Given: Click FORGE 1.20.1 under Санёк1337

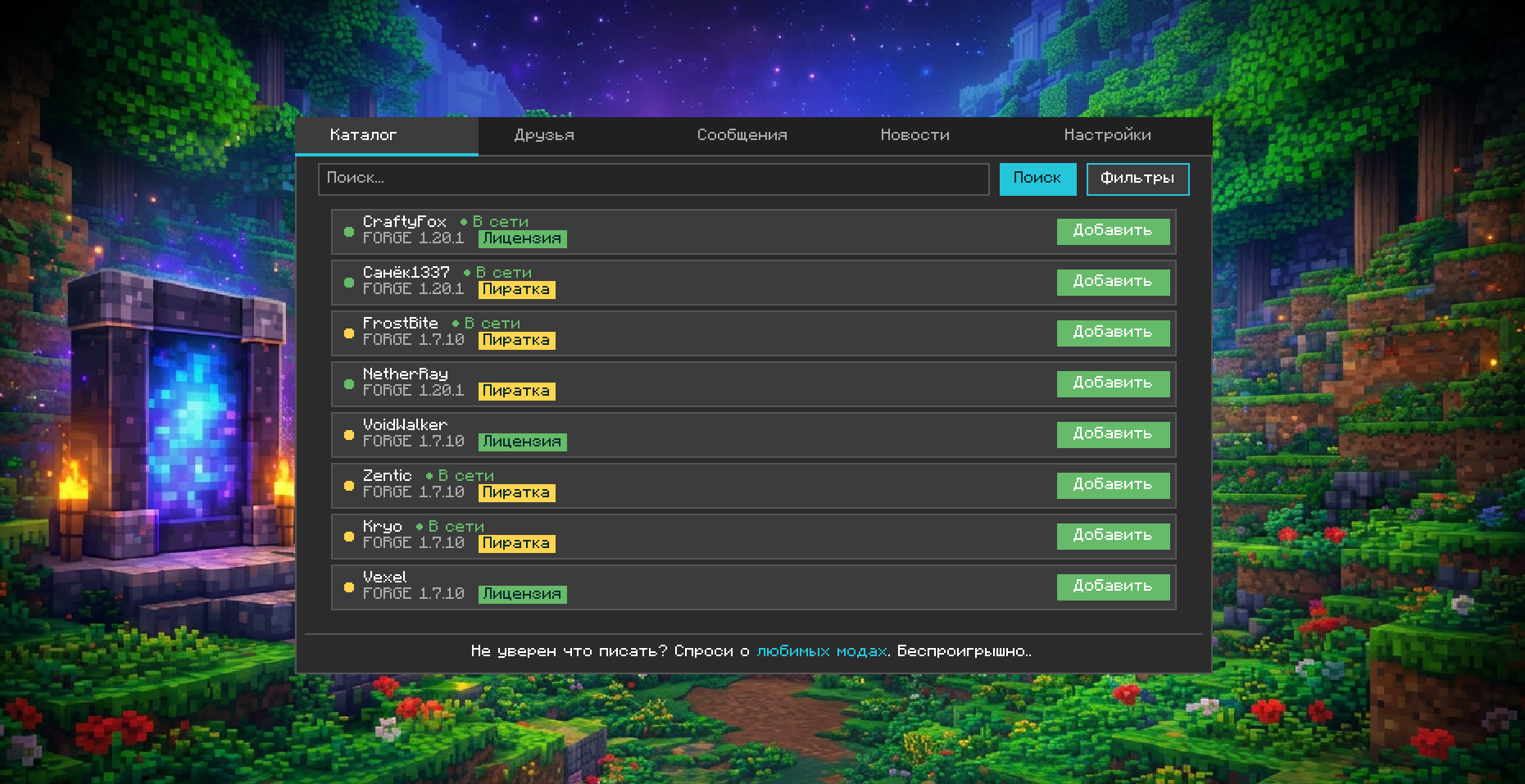Looking at the screenshot, I should pyautogui.click(x=414, y=289).
